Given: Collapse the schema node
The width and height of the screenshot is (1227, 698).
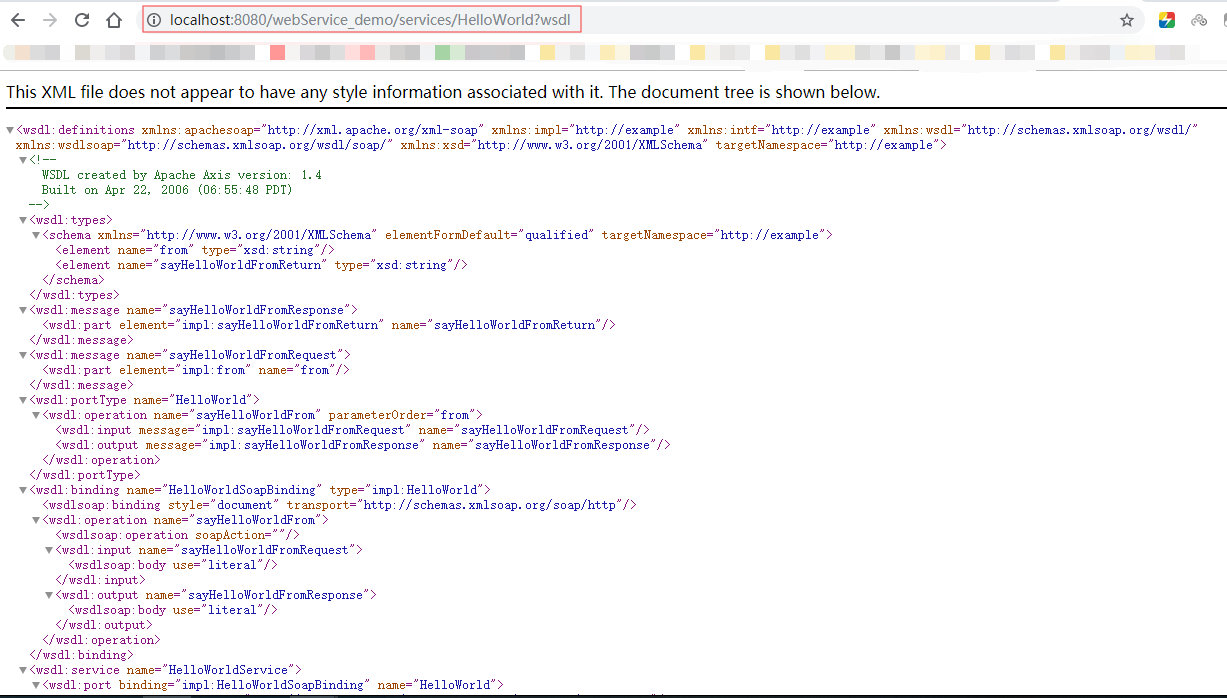Looking at the screenshot, I should click(35, 235).
